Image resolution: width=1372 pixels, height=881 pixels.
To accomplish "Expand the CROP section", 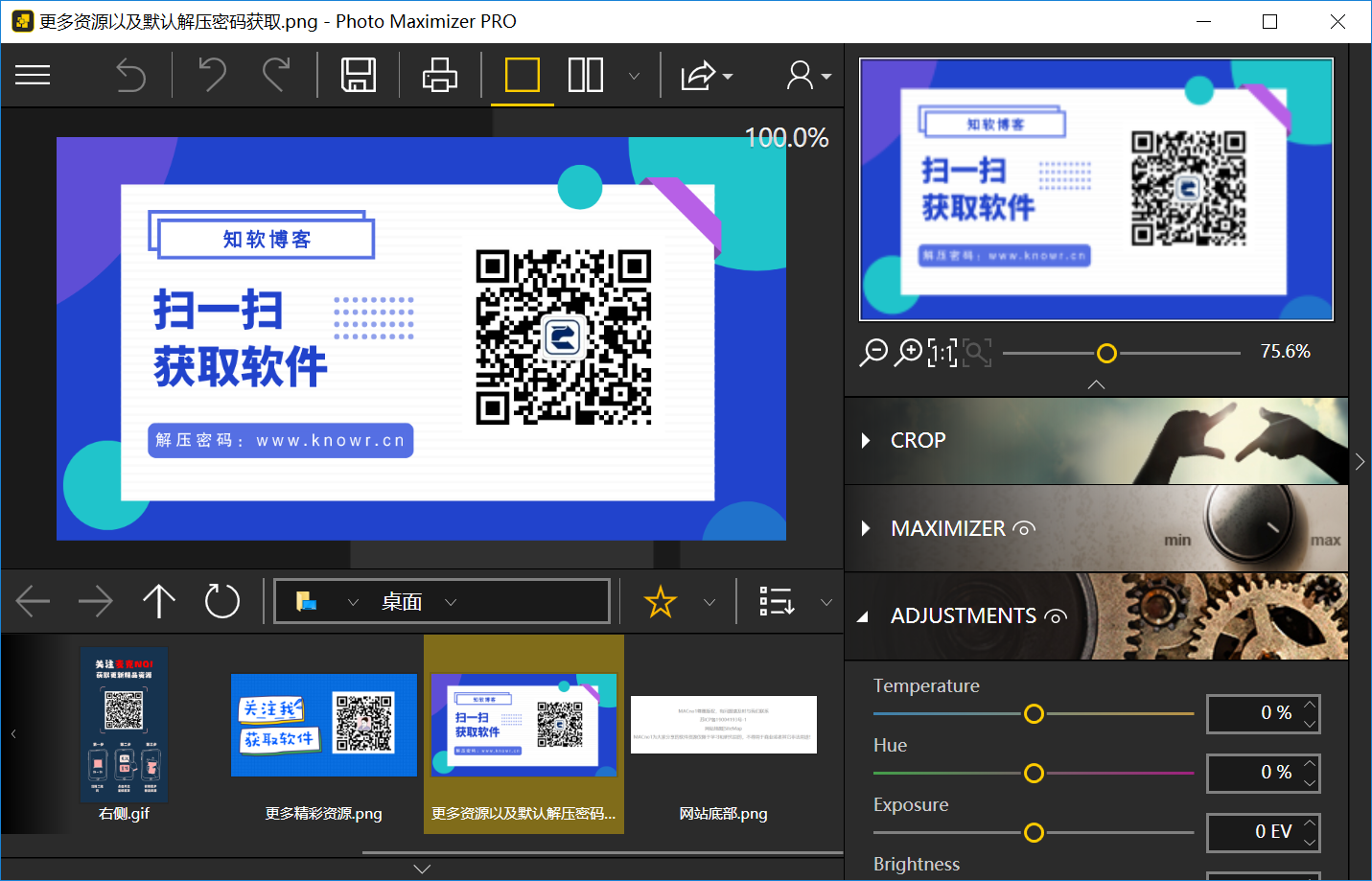I will 866,441.
